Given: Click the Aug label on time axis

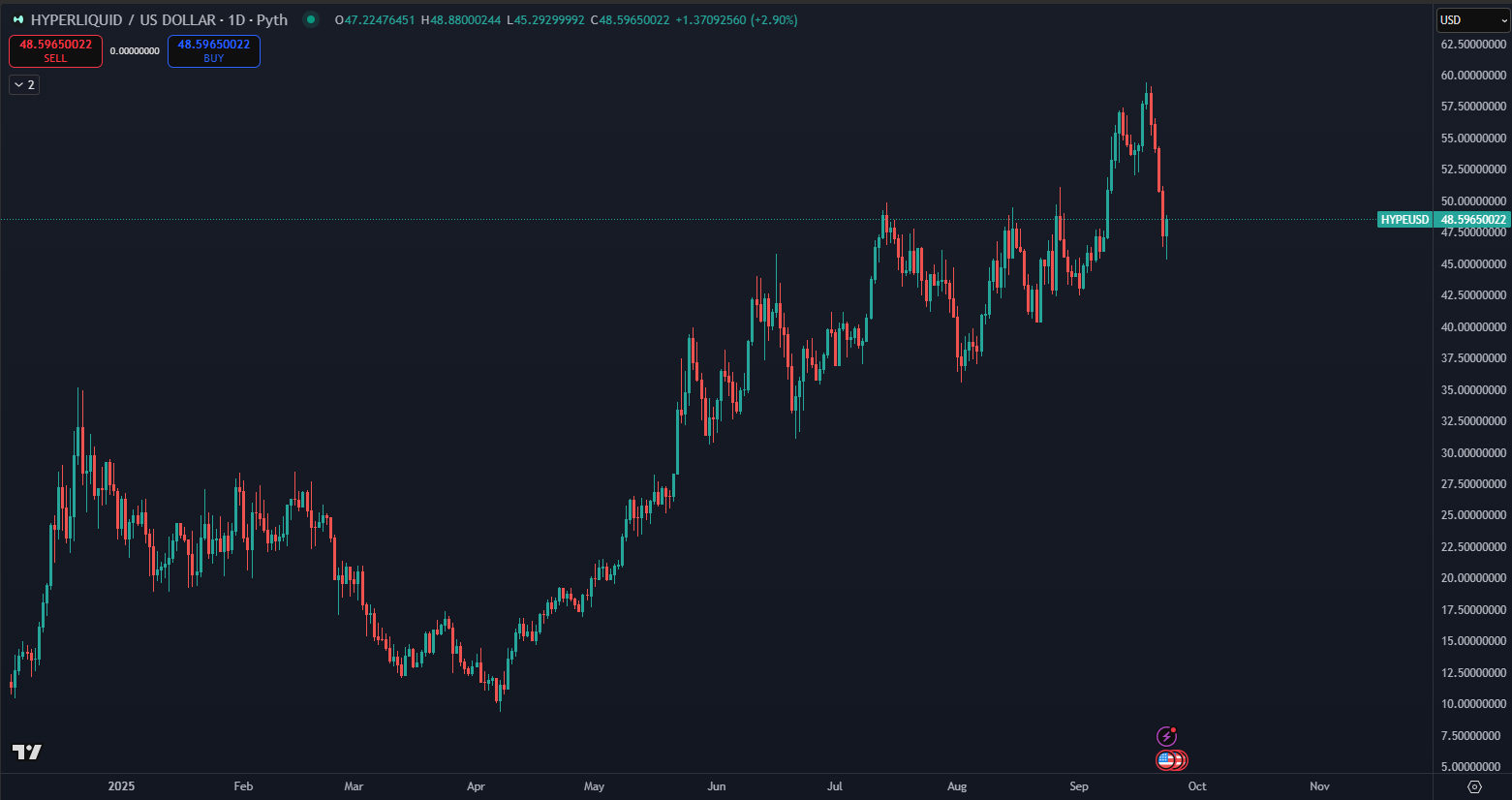Looking at the screenshot, I should pos(957,786).
